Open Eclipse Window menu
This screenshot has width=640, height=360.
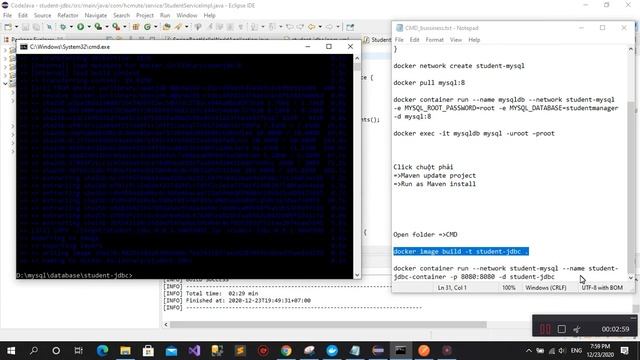coord(187,15)
